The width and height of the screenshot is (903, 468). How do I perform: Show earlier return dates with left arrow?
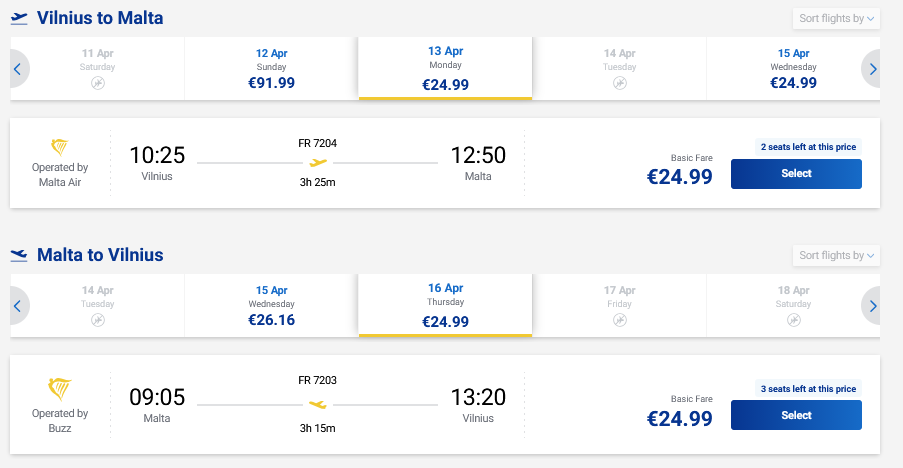coord(17,306)
